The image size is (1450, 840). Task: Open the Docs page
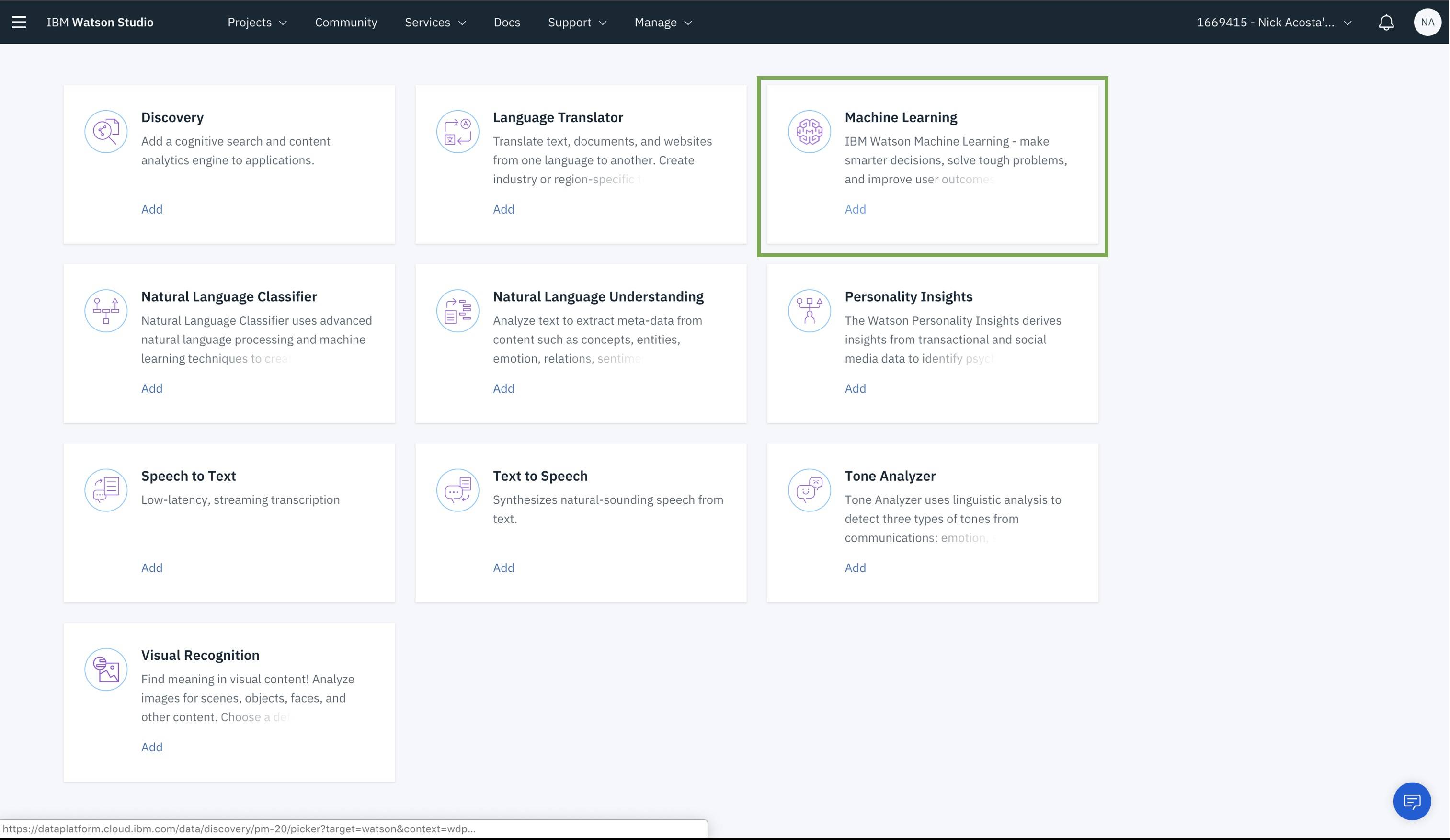coord(506,22)
